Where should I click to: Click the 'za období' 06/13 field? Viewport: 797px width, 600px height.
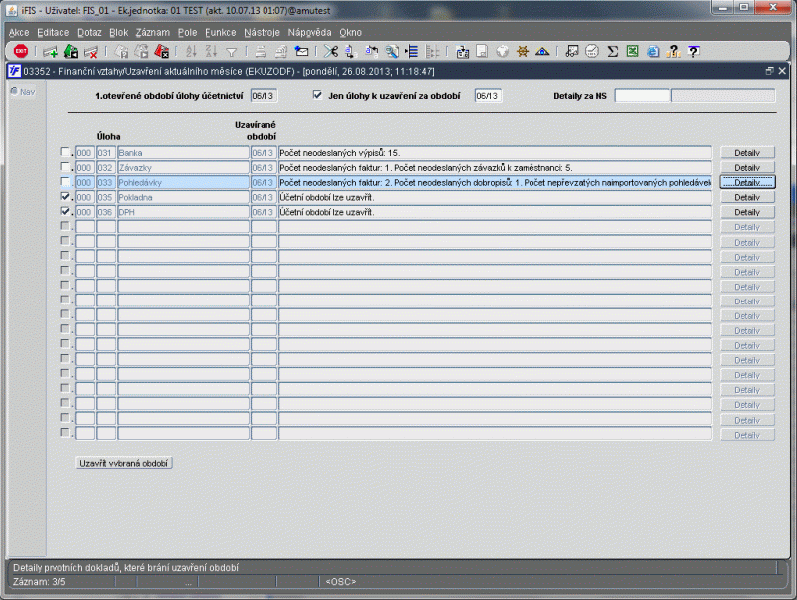(488, 96)
